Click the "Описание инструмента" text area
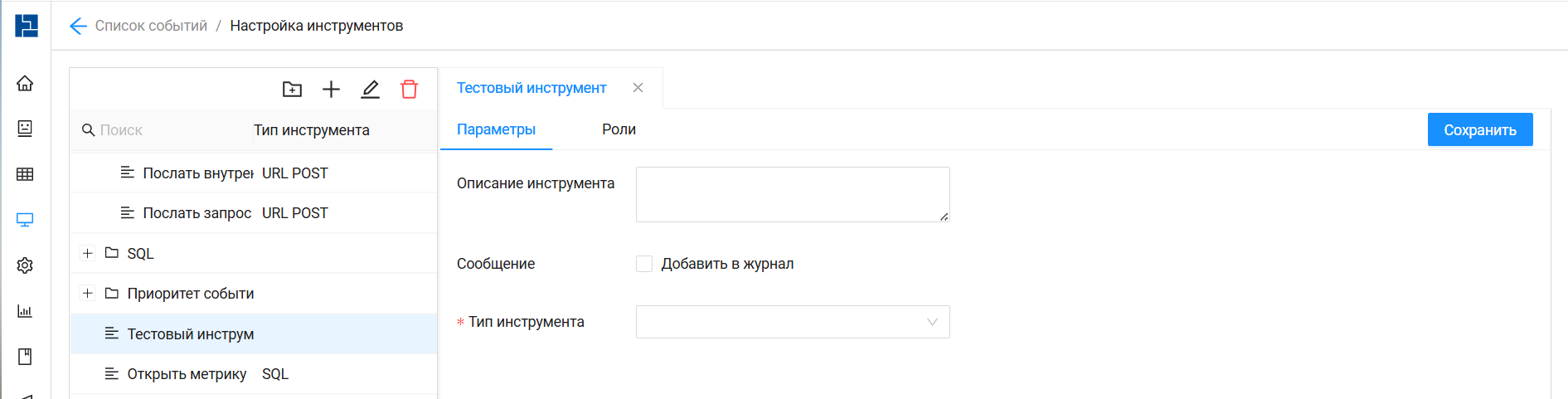The image size is (1568, 399). point(792,194)
